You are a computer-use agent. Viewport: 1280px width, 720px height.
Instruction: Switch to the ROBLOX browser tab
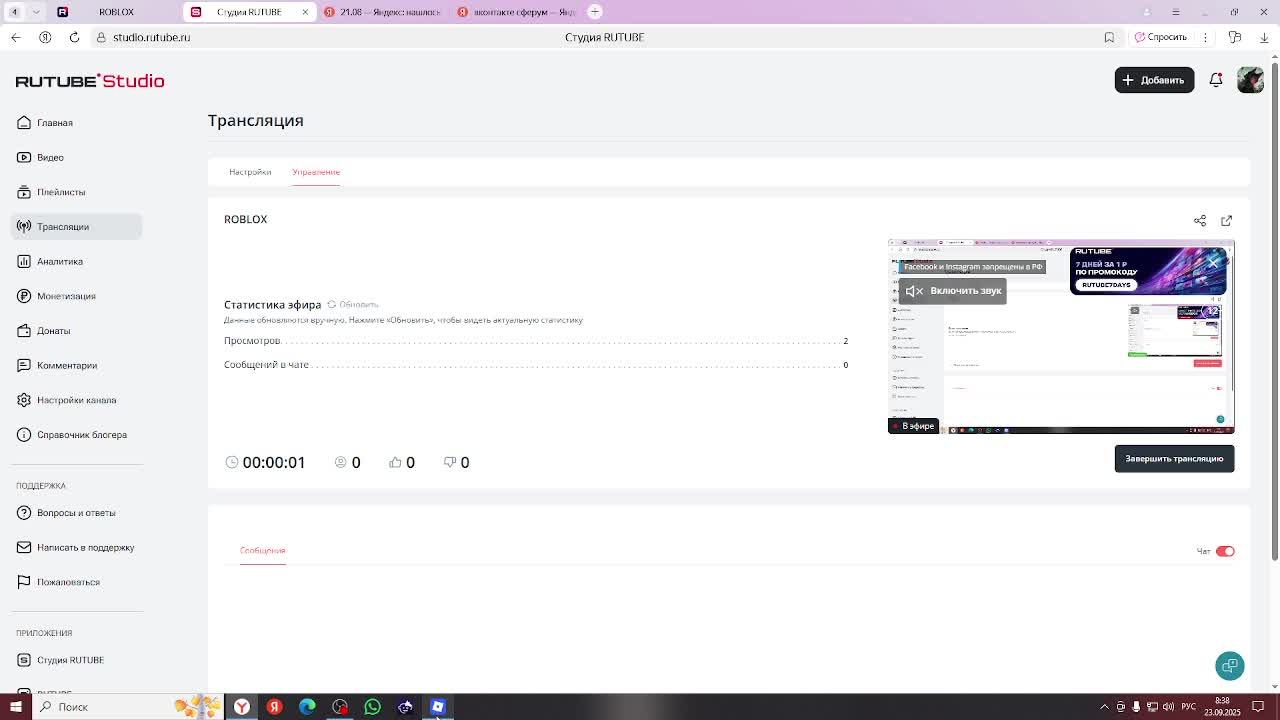(x=116, y=12)
